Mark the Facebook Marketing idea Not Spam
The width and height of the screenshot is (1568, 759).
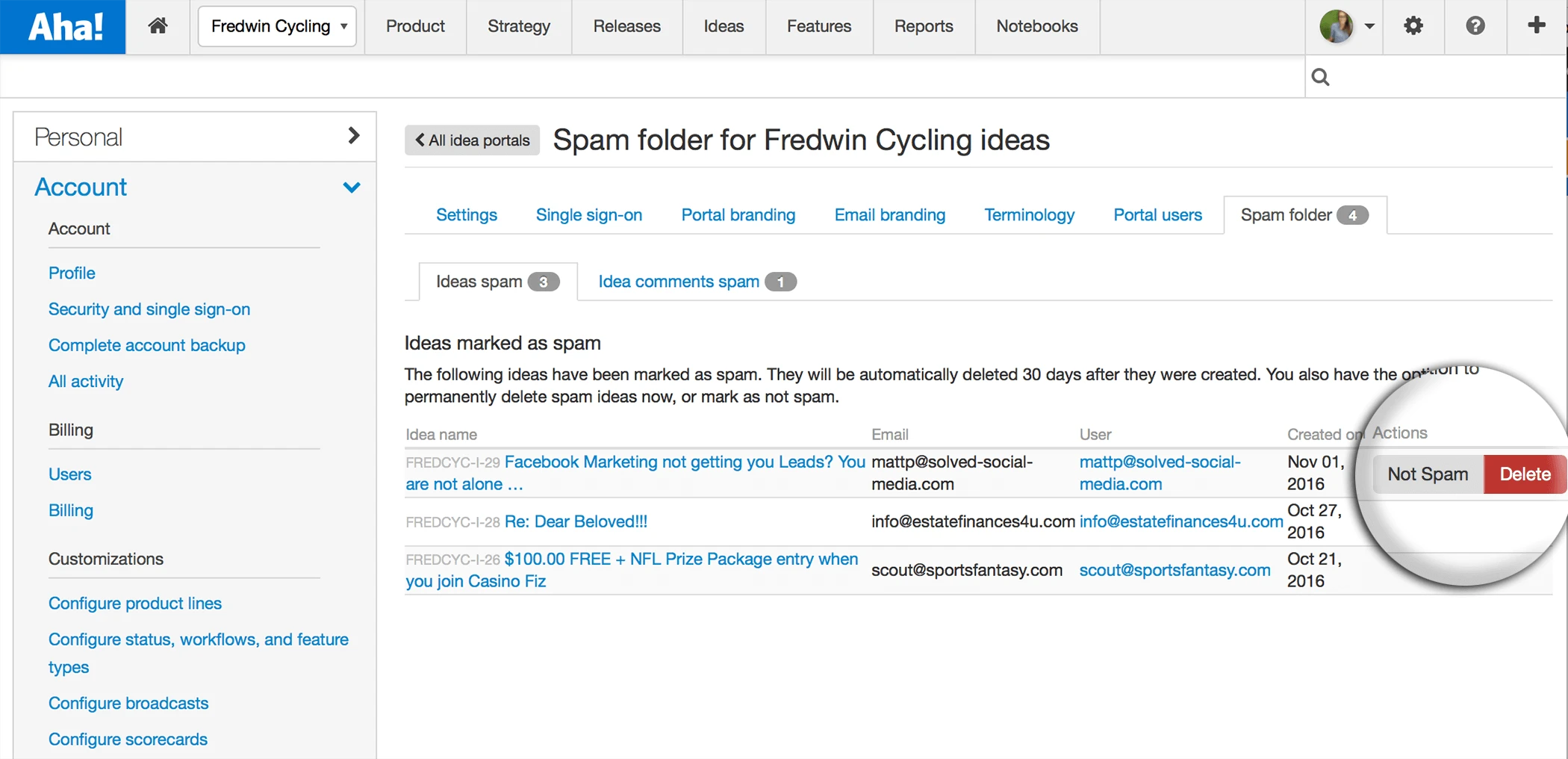(x=1428, y=474)
